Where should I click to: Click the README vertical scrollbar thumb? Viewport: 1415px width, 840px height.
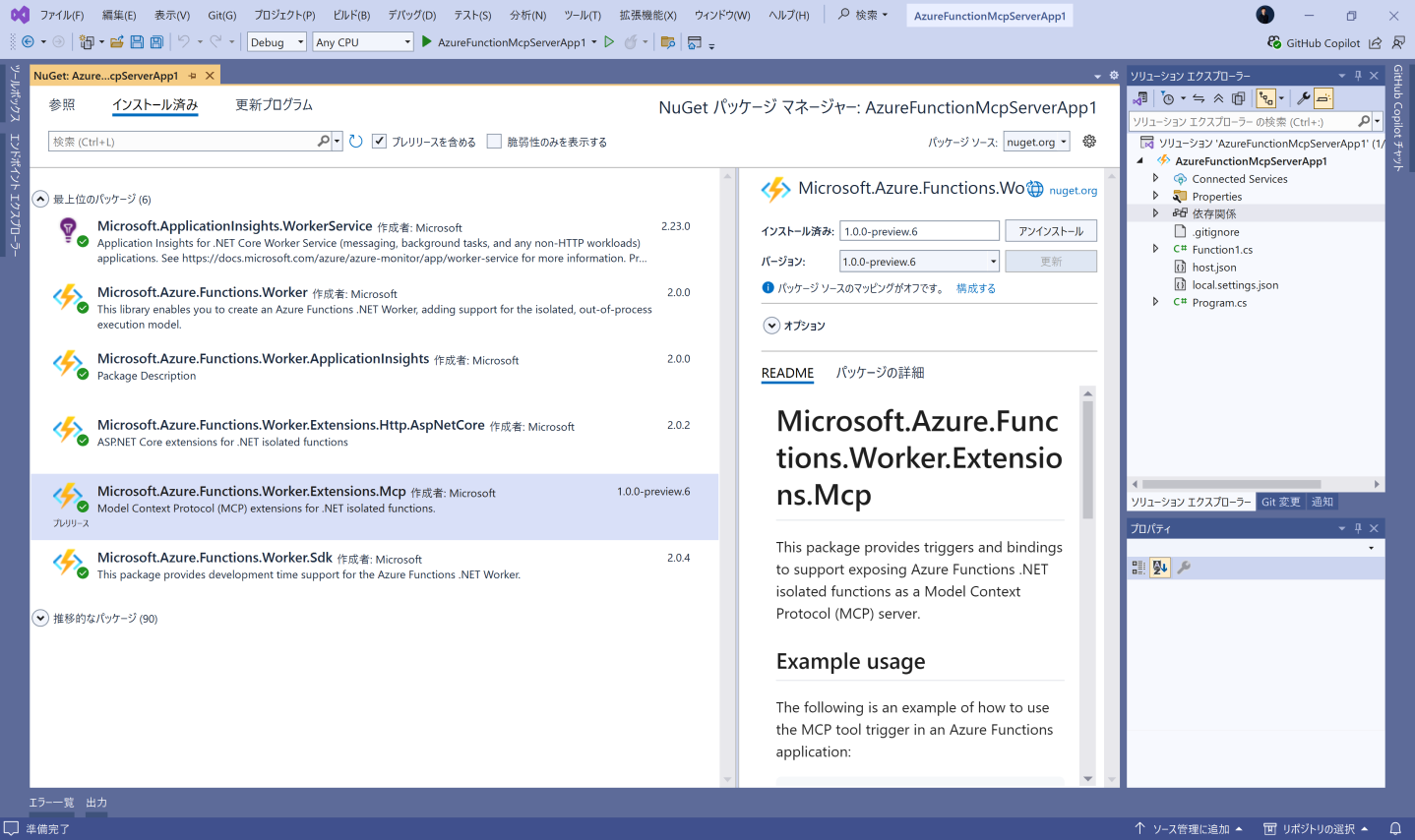coord(1087,459)
